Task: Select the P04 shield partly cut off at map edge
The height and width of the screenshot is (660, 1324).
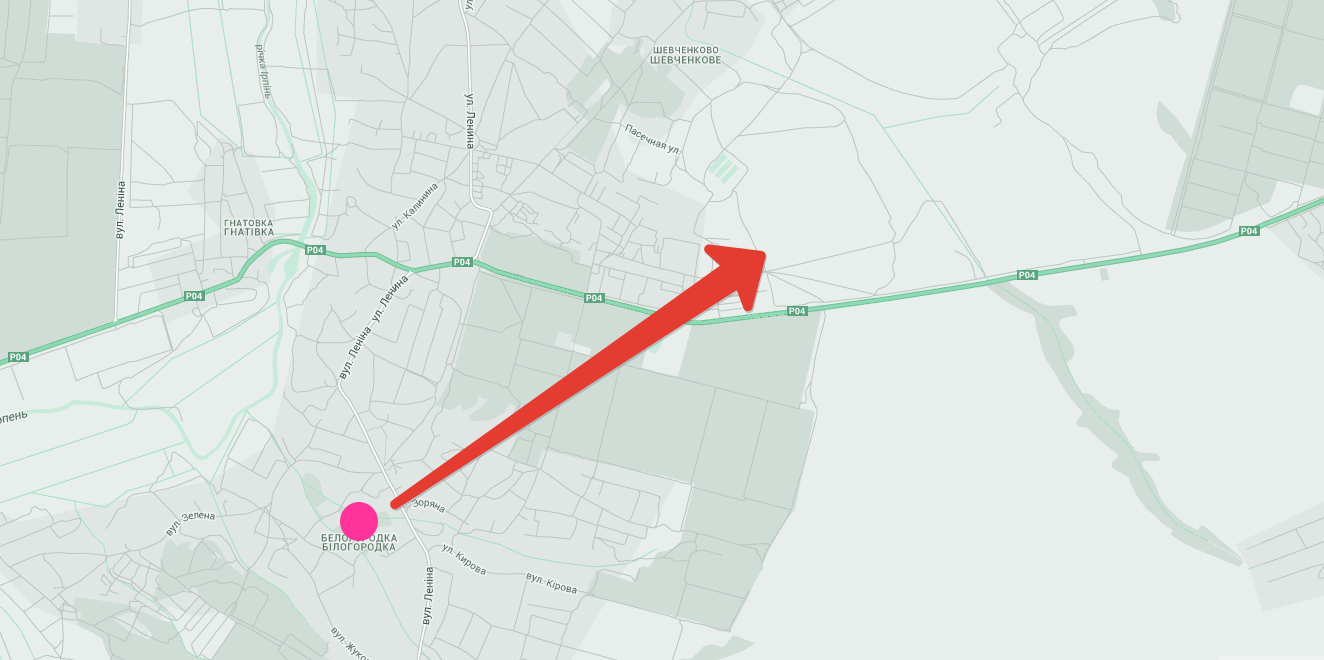Action: pyautogui.click(x=17, y=357)
